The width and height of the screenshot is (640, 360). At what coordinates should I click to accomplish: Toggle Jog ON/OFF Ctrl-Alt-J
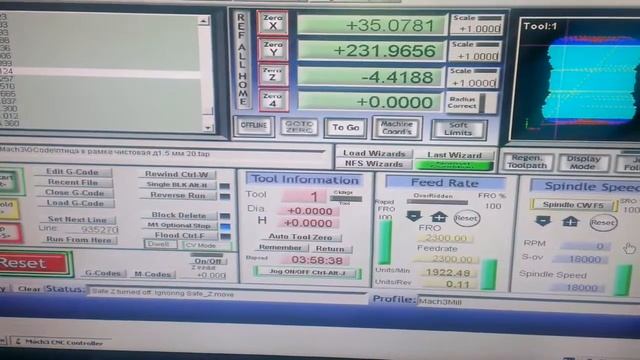pyautogui.click(x=307, y=272)
